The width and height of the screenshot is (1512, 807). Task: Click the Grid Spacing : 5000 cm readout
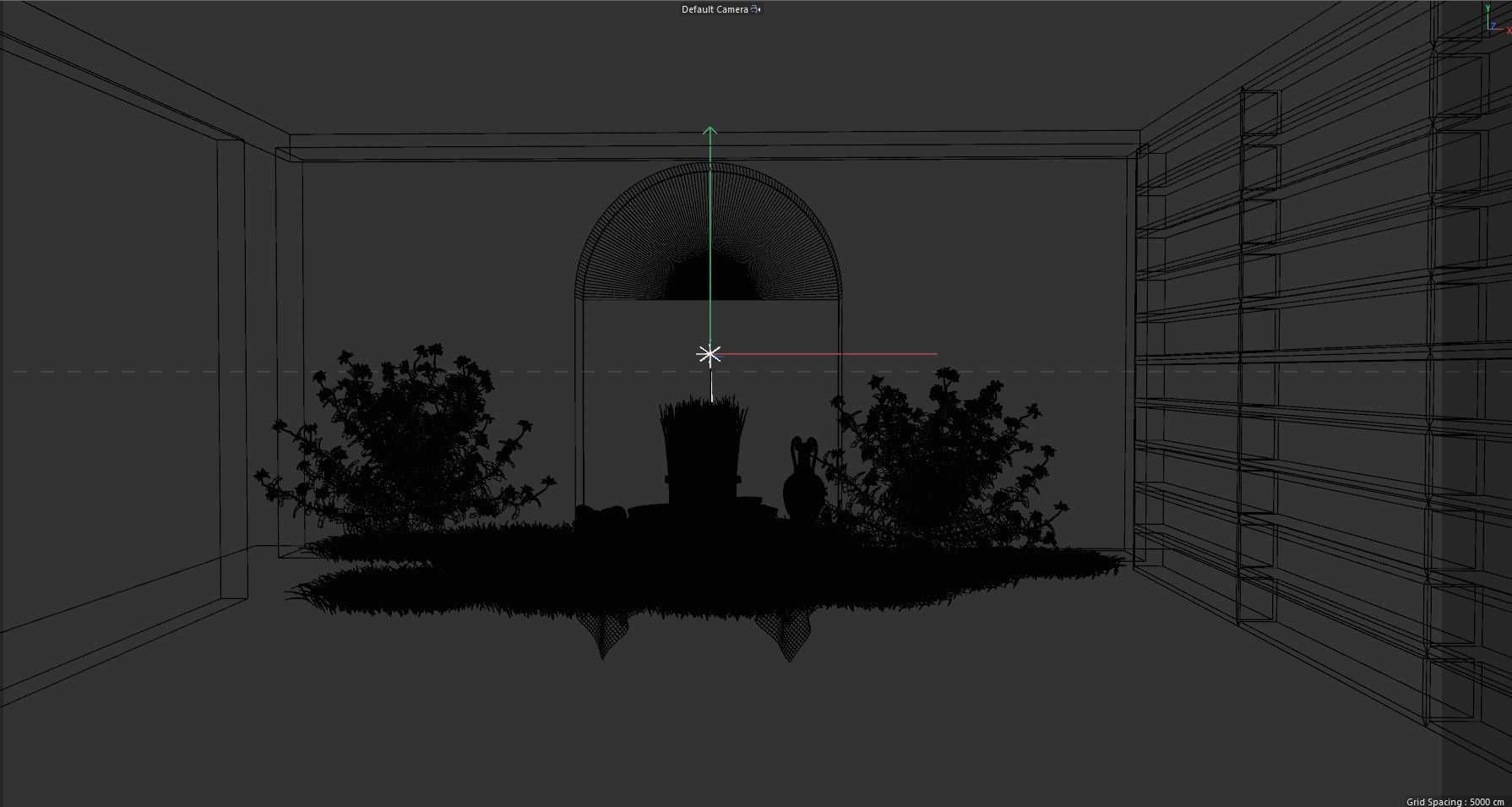pos(1455,801)
